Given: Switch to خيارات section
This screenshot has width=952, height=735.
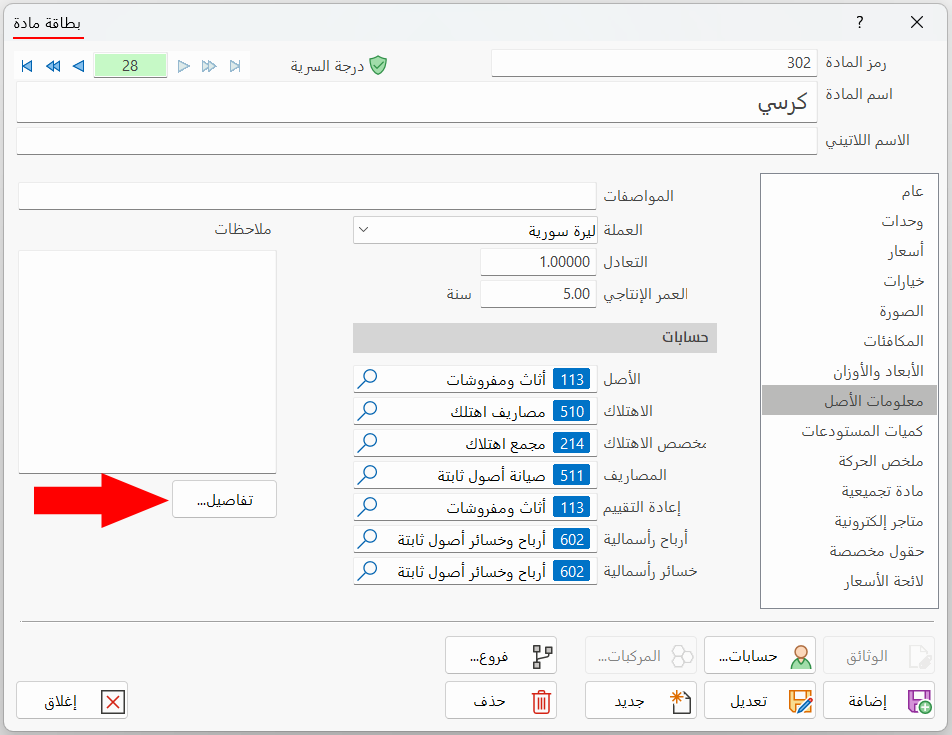Looking at the screenshot, I should 849,281.
